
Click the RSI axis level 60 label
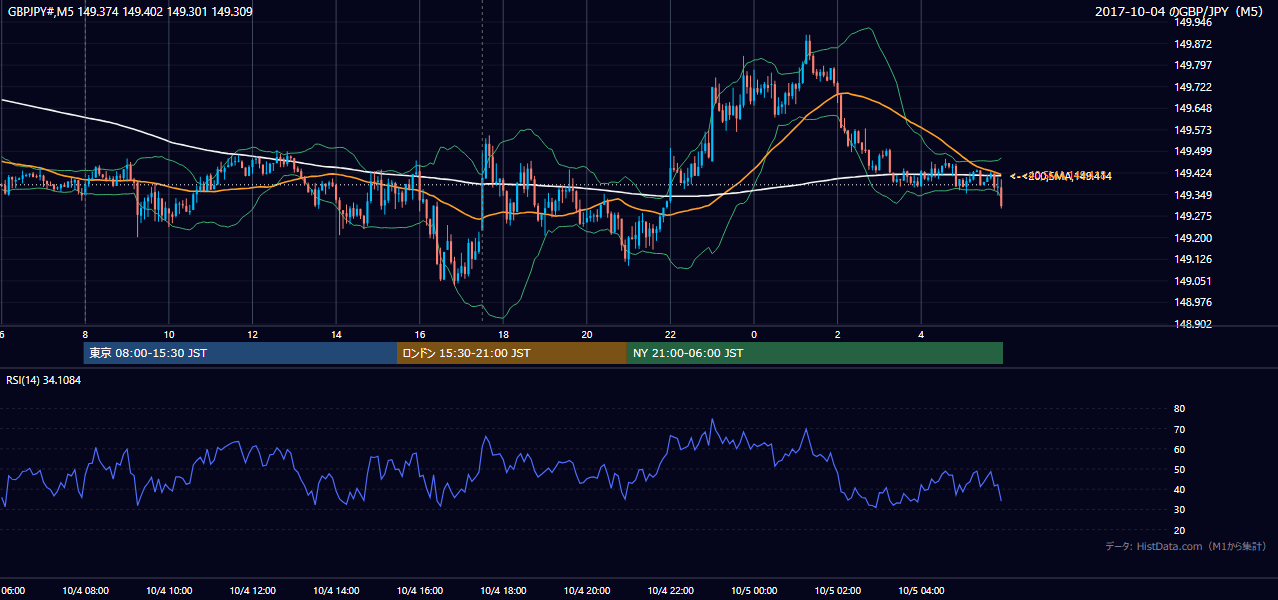click(x=1179, y=449)
